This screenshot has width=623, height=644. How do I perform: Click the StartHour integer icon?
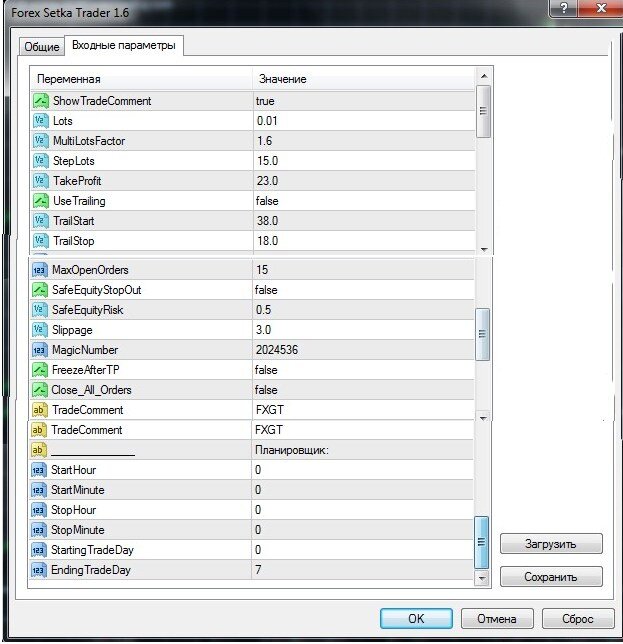[x=39, y=470]
